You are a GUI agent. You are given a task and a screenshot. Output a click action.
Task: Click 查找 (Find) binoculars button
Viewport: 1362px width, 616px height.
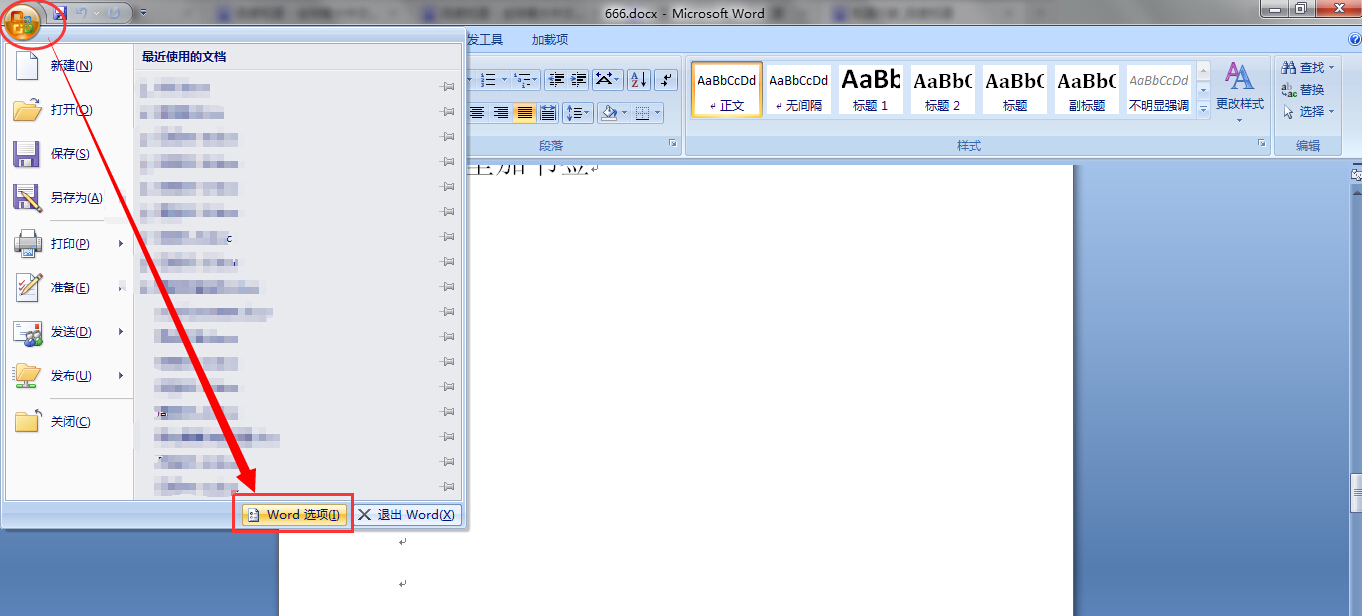pos(1307,68)
